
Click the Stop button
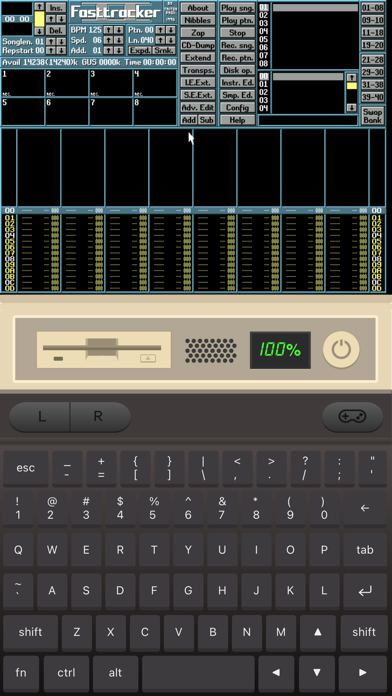coord(238,33)
